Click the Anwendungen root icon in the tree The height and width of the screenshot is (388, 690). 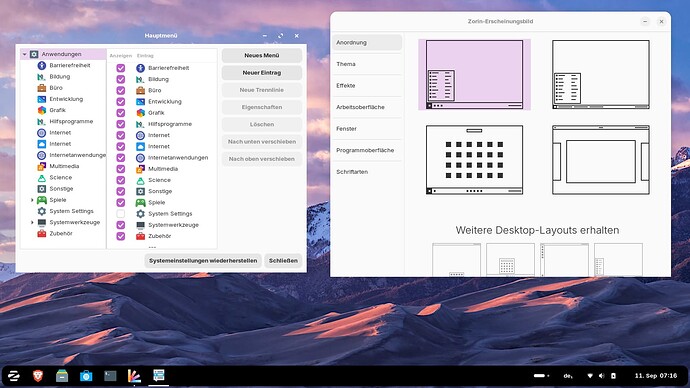point(34,54)
